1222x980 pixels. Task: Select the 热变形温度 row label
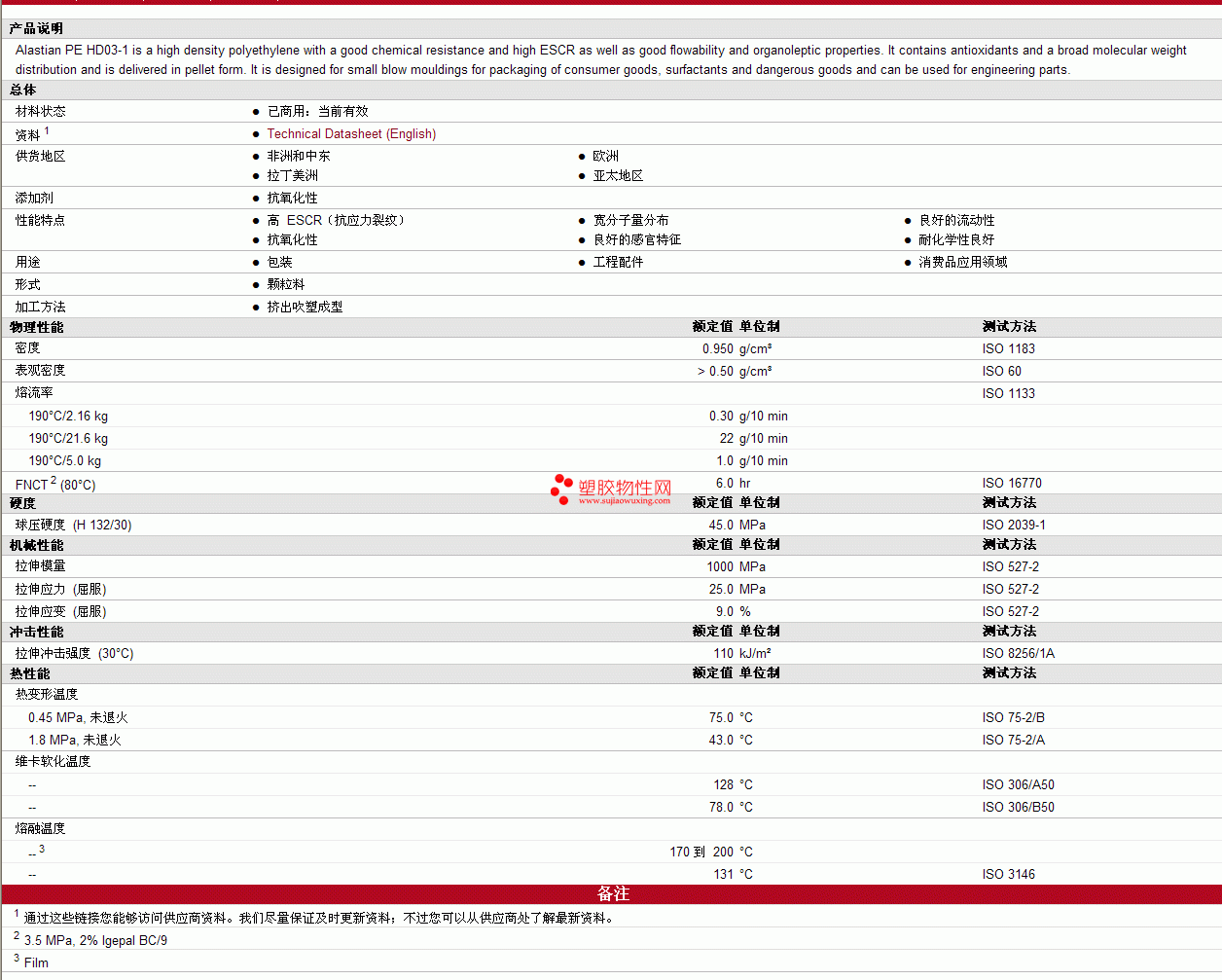[47, 695]
